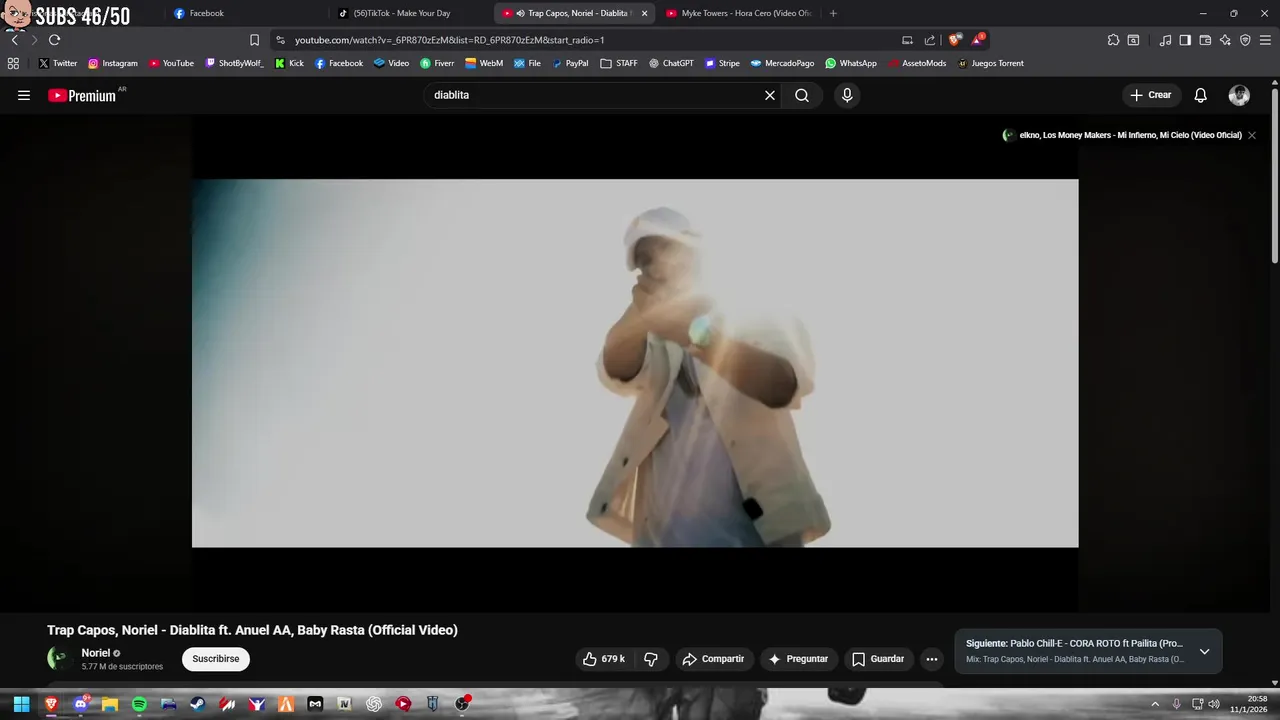The image size is (1280, 720).
Task: Go back with the browser back arrow
Action: tap(14, 40)
